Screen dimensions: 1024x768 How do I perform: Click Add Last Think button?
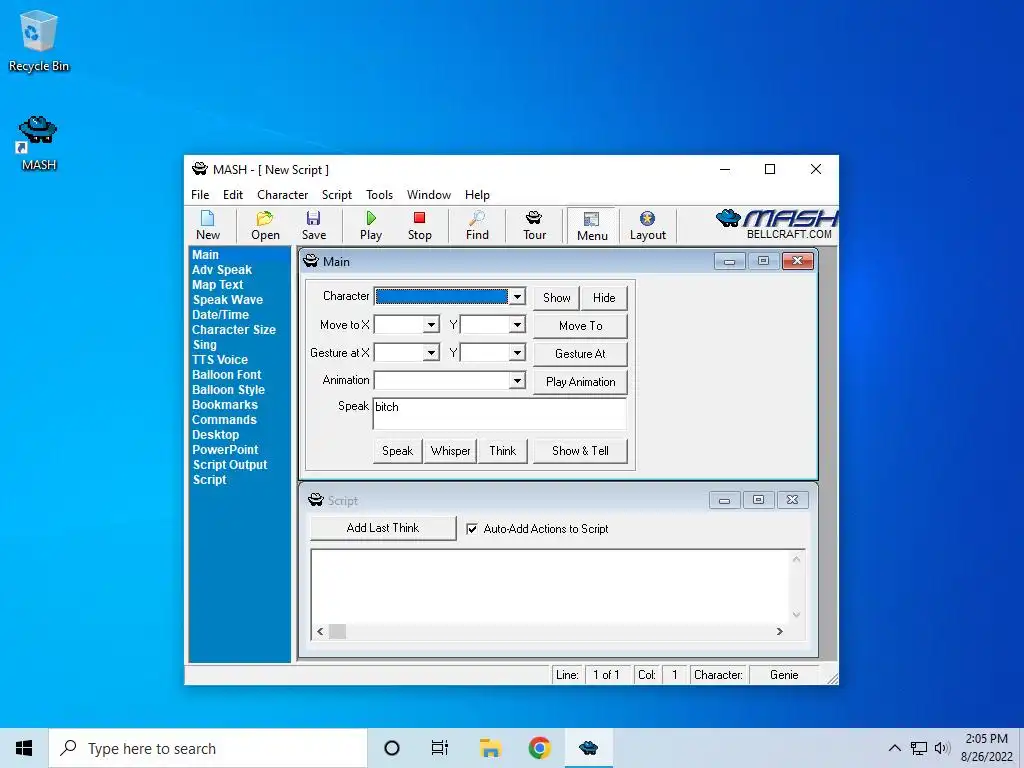pyautogui.click(x=383, y=528)
